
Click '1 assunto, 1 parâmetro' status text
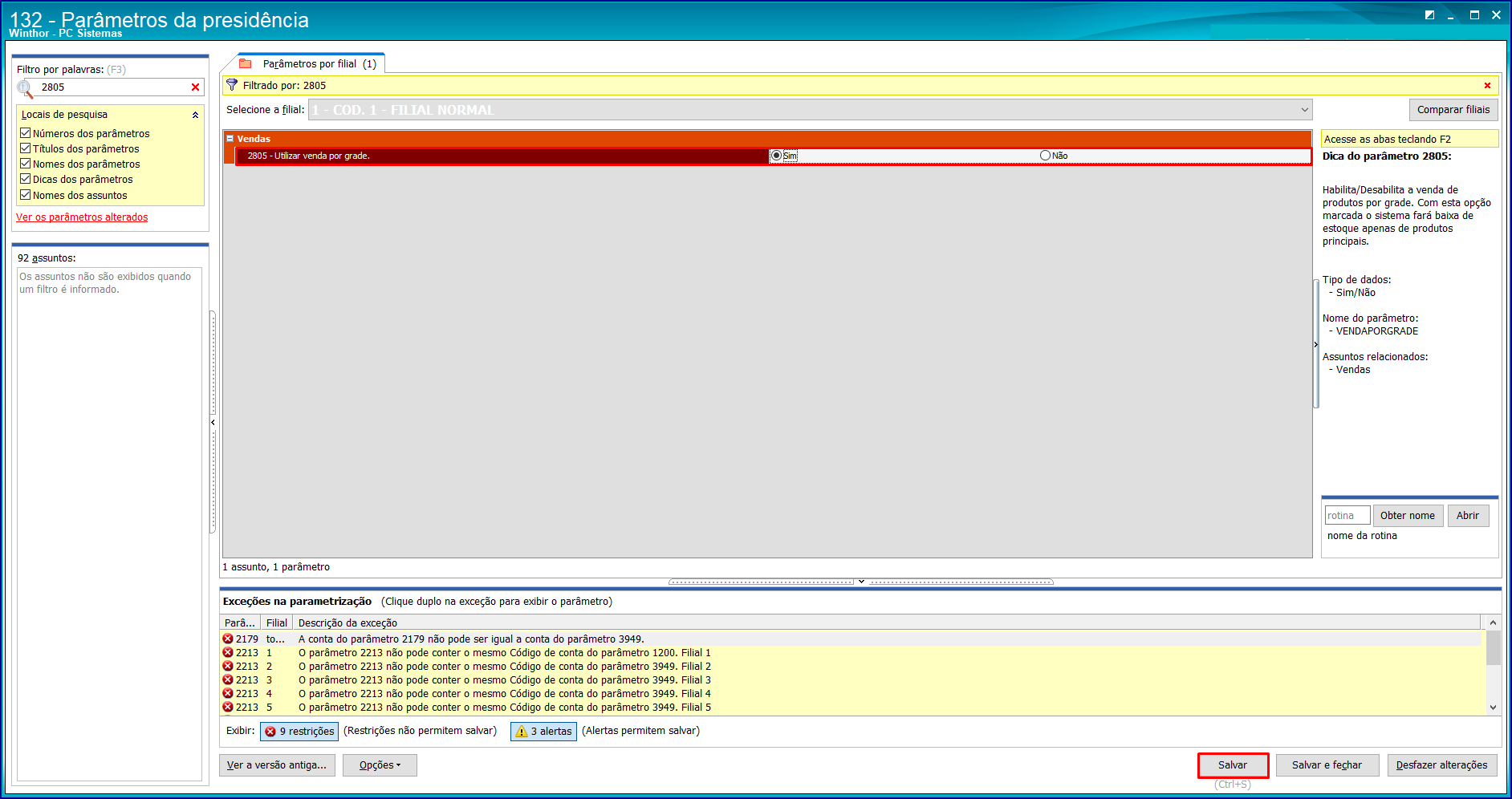(x=276, y=567)
